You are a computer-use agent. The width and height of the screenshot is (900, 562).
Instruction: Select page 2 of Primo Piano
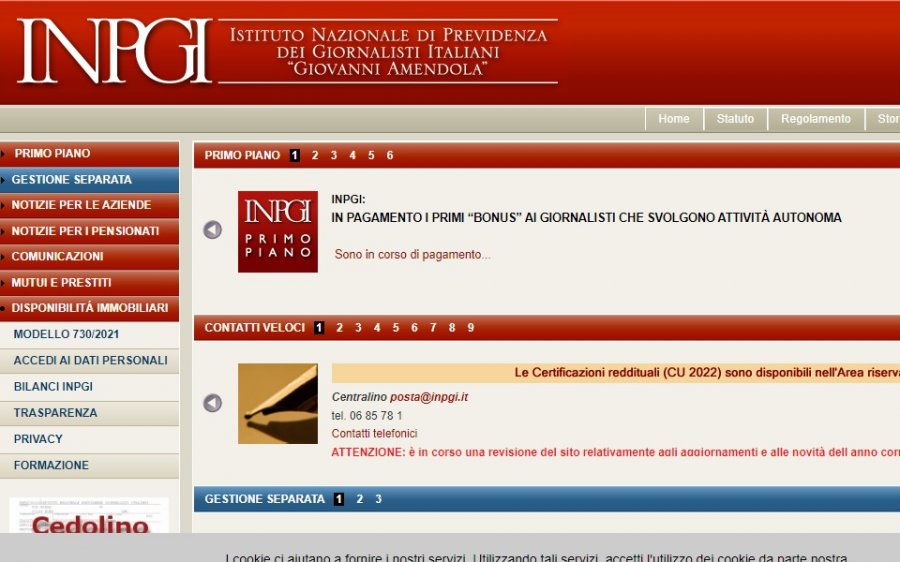point(315,155)
